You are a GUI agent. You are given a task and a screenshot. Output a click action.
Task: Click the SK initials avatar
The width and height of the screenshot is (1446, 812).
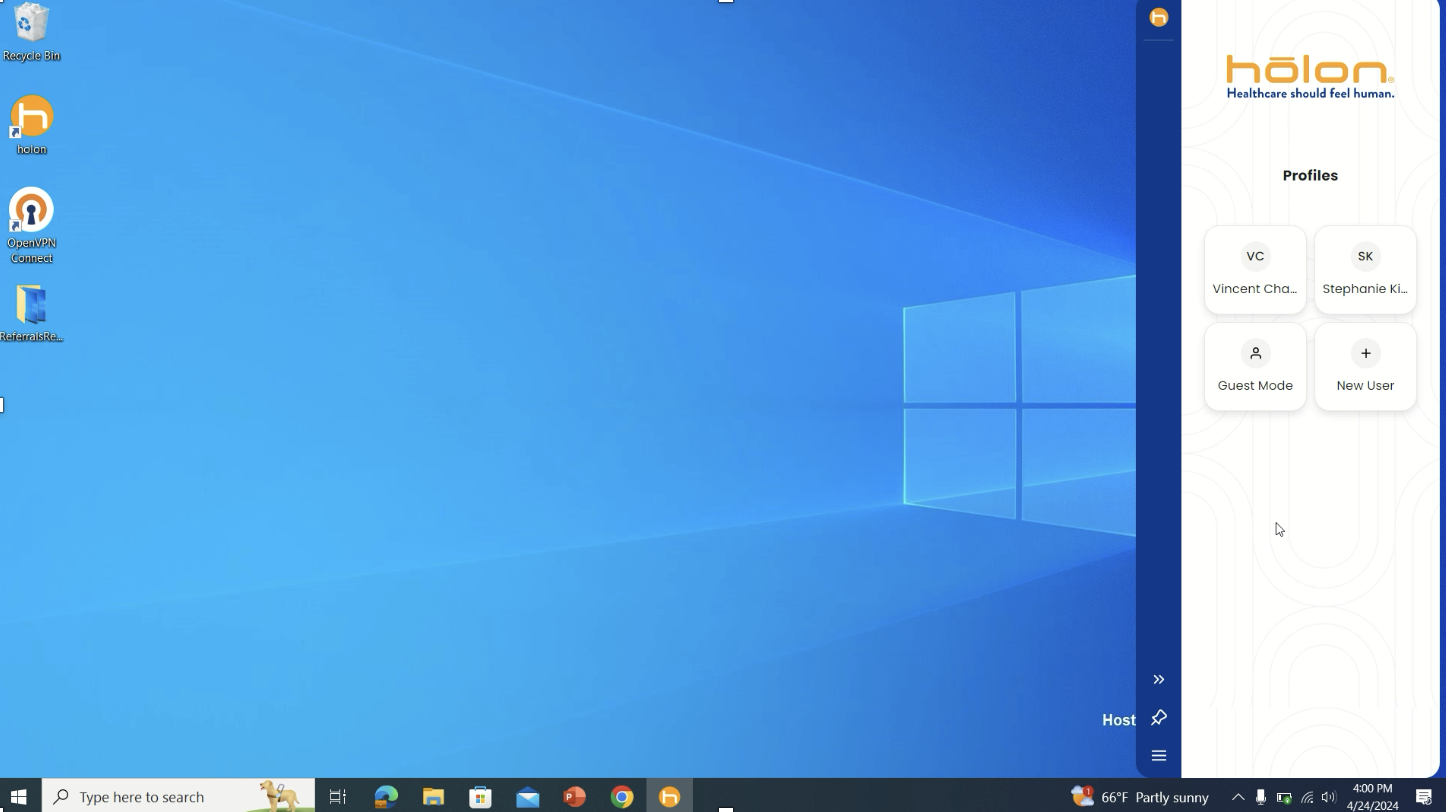coord(1365,256)
